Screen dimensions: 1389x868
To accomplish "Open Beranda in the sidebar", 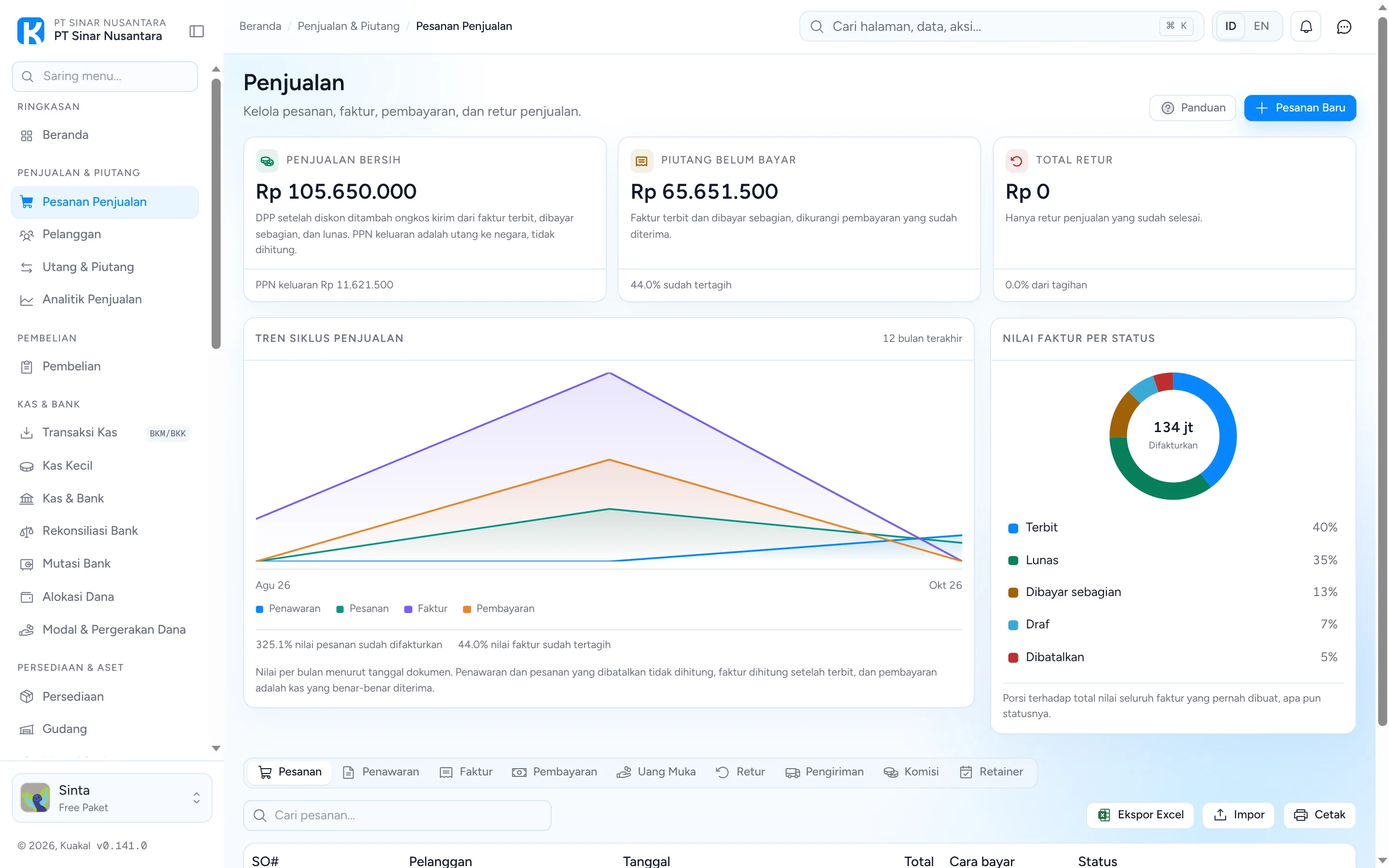I will [105, 136].
